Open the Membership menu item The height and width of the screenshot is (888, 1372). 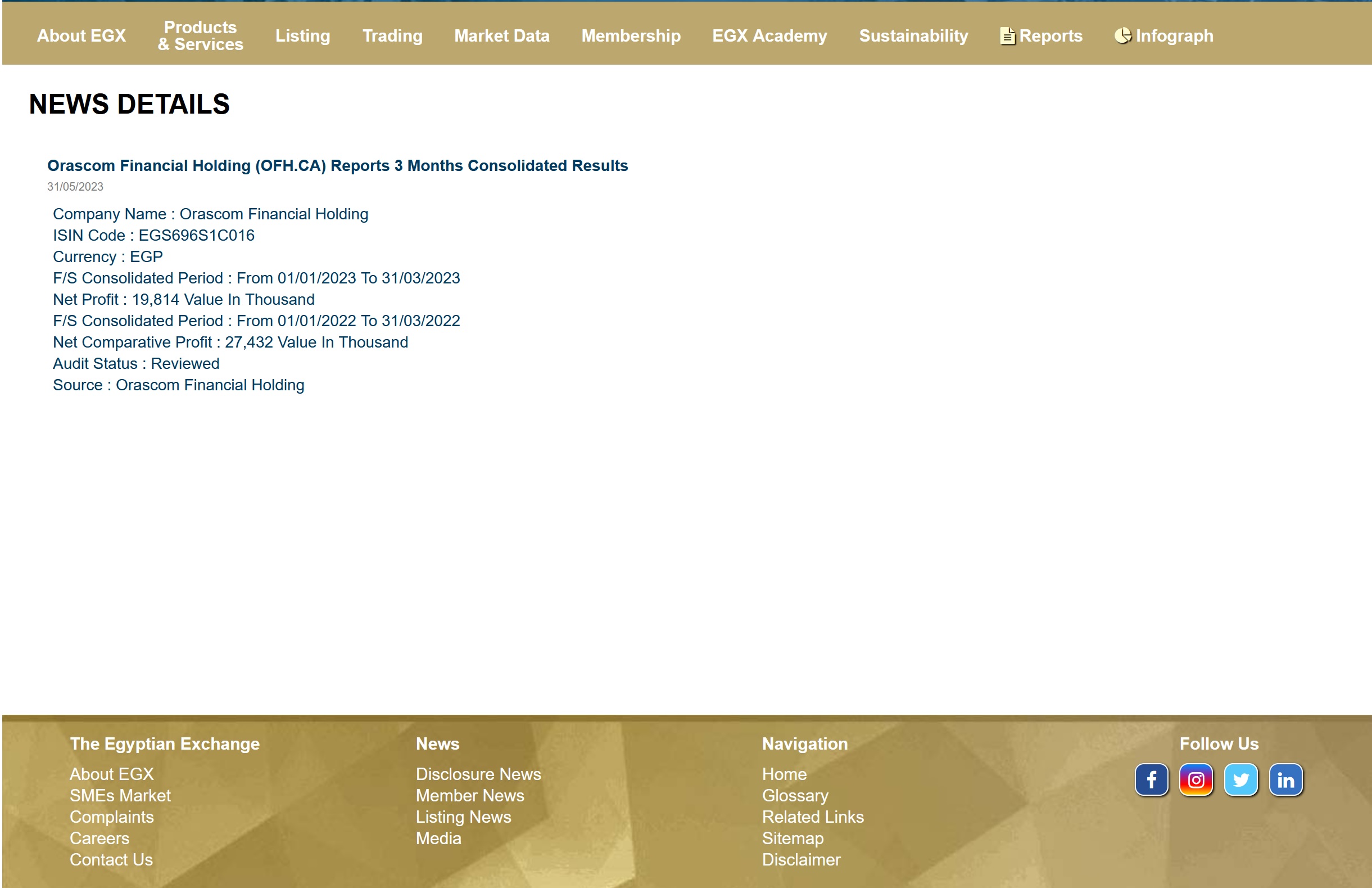click(x=631, y=36)
